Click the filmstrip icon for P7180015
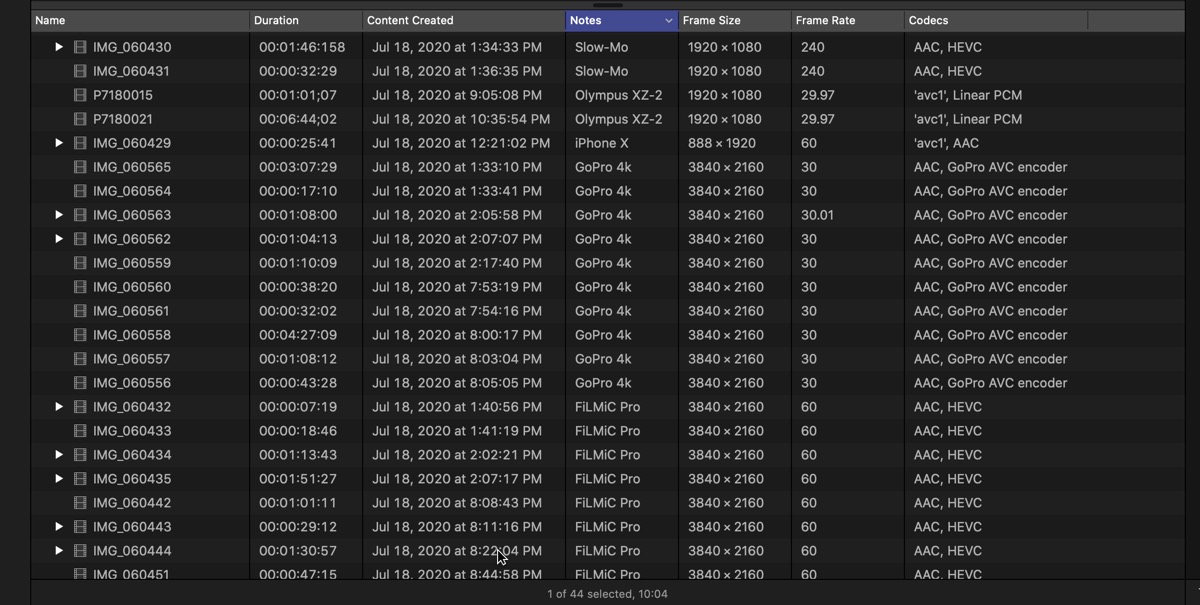Screen dimensions: 1200x605 pos(80,95)
